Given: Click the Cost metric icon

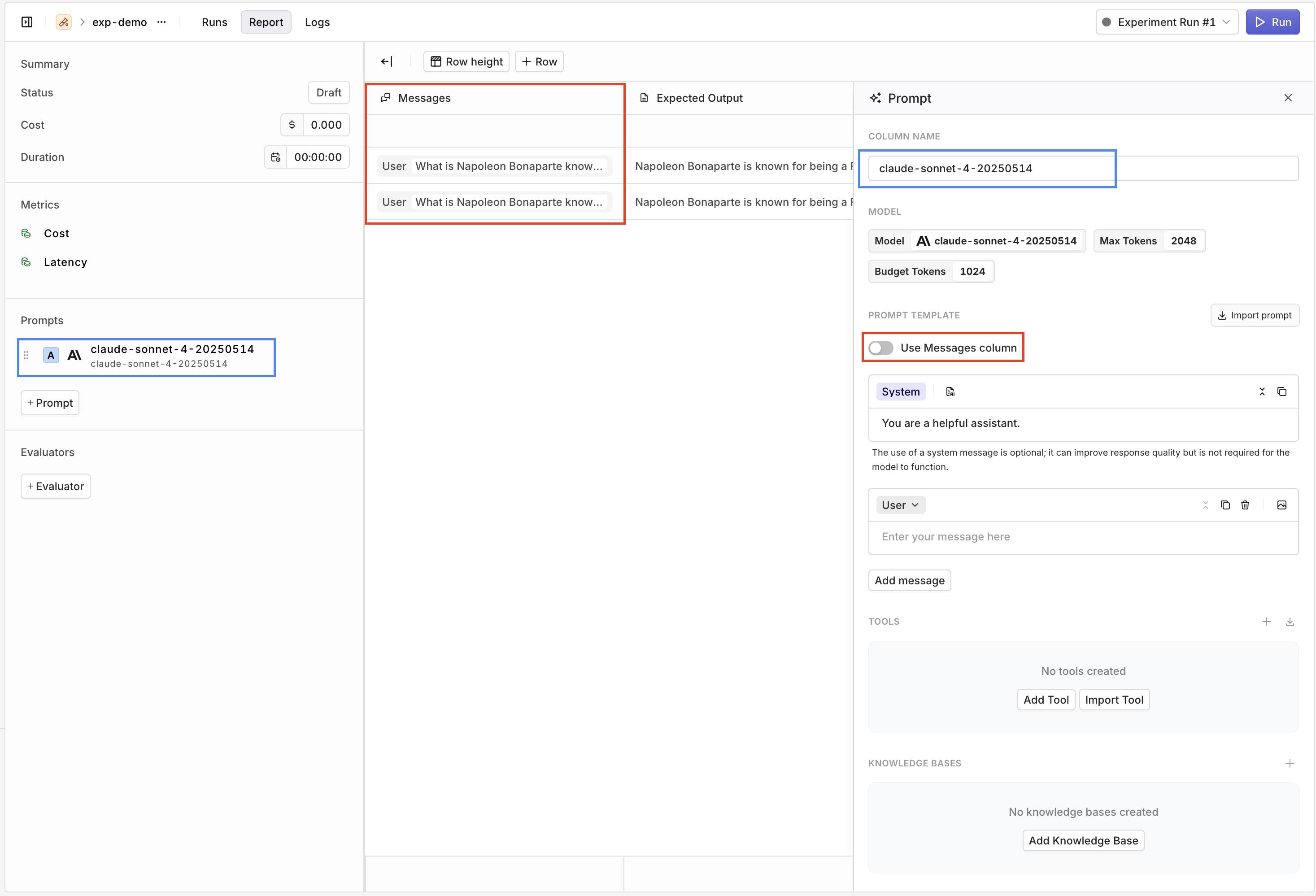Looking at the screenshot, I should 26,233.
